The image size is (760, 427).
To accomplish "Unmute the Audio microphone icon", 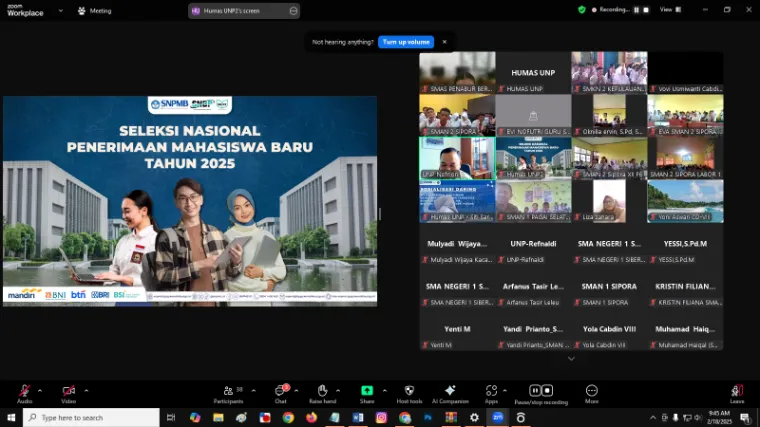I will tap(24, 391).
